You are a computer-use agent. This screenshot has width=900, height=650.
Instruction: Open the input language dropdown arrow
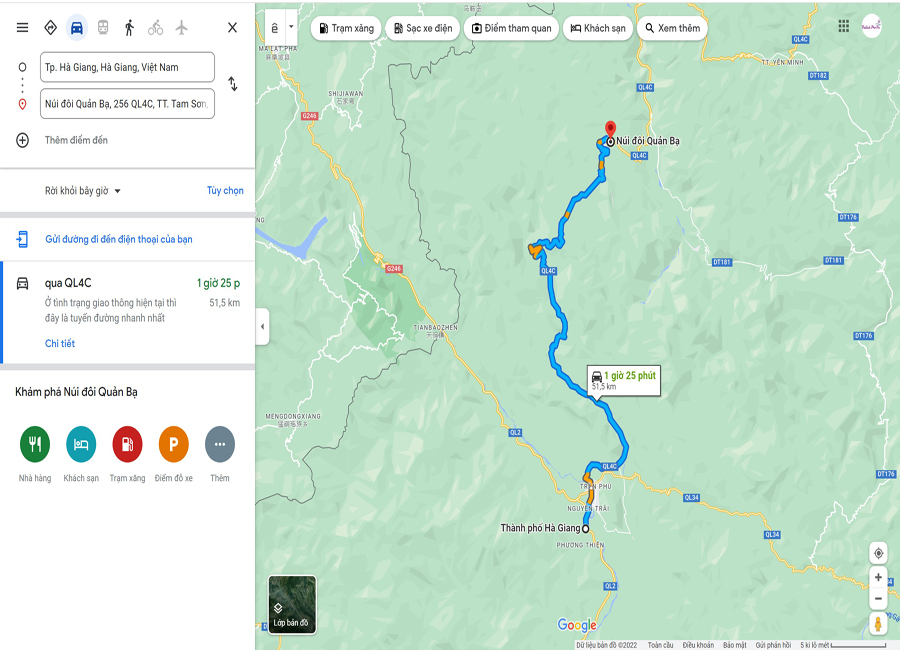[291, 27]
